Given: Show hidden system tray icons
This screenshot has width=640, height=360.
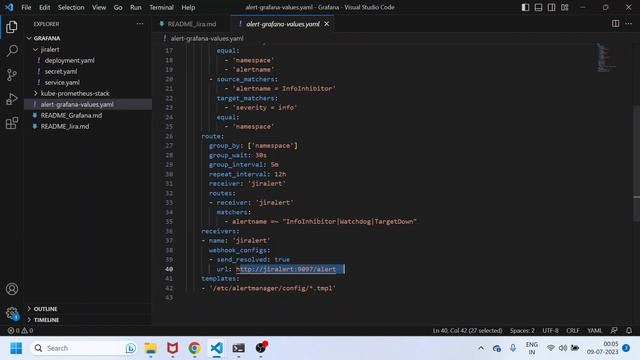Looking at the screenshot, I should (481, 348).
